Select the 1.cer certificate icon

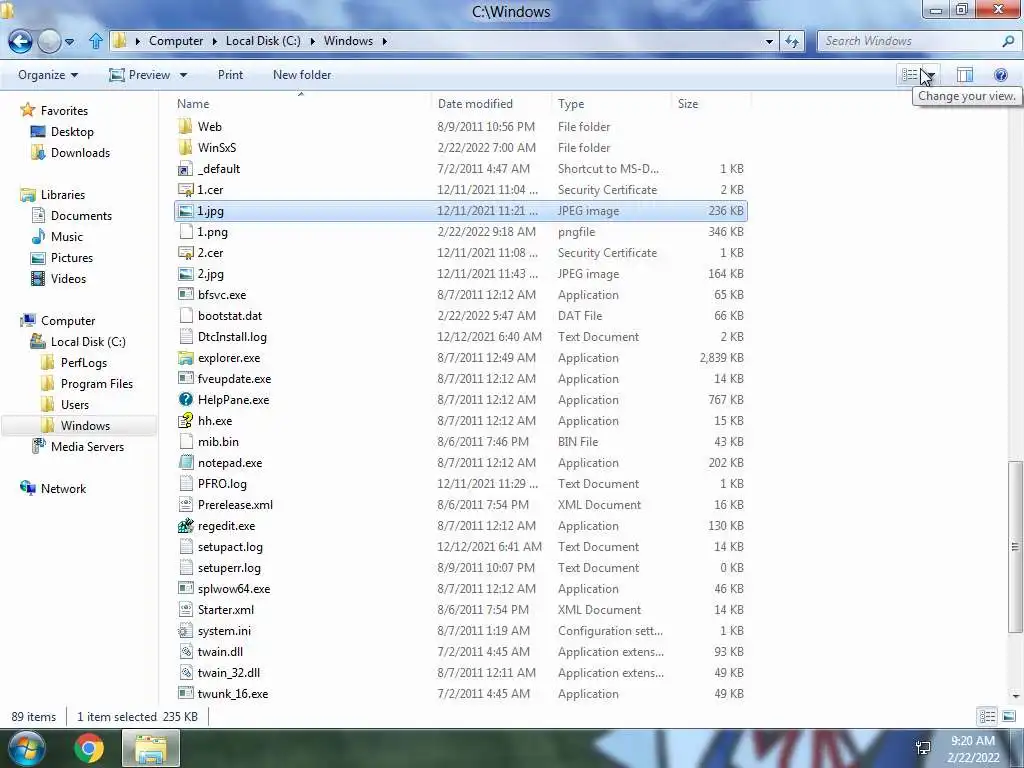[x=185, y=189]
